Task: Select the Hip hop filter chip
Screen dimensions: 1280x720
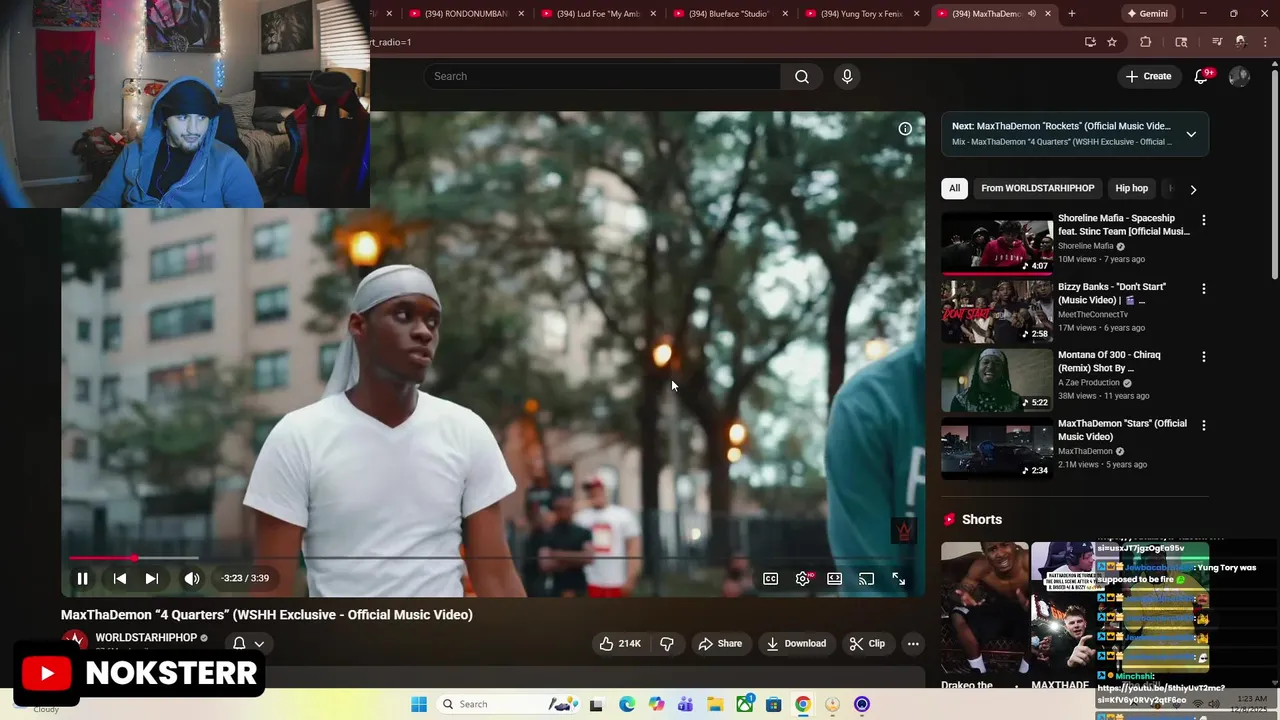Action: (x=1131, y=188)
